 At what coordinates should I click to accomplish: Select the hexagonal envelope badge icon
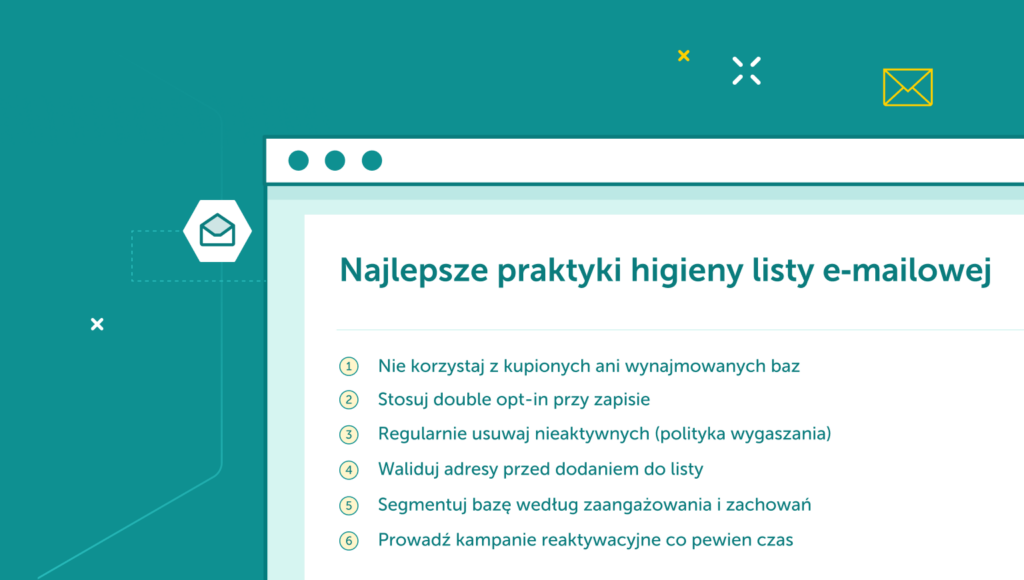[x=218, y=231]
